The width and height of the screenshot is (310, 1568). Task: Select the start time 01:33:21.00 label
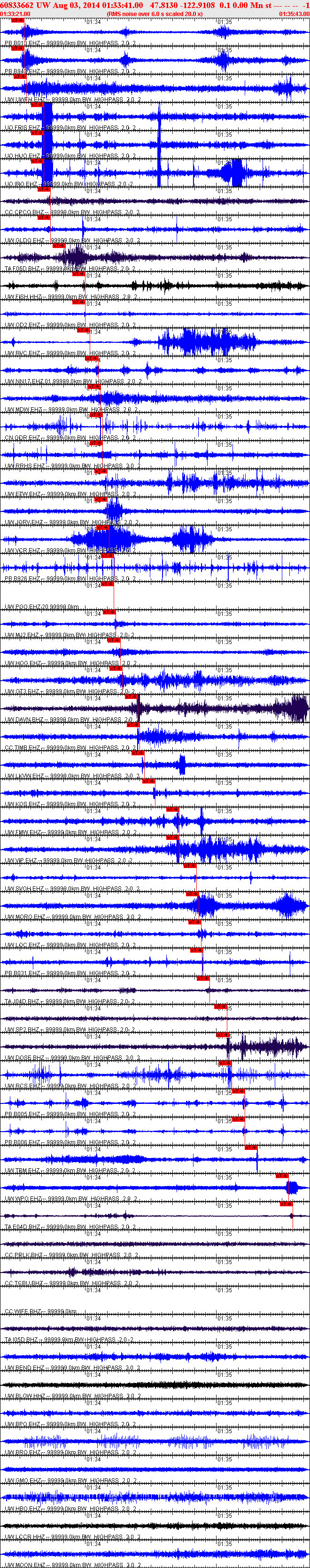tap(15, 14)
